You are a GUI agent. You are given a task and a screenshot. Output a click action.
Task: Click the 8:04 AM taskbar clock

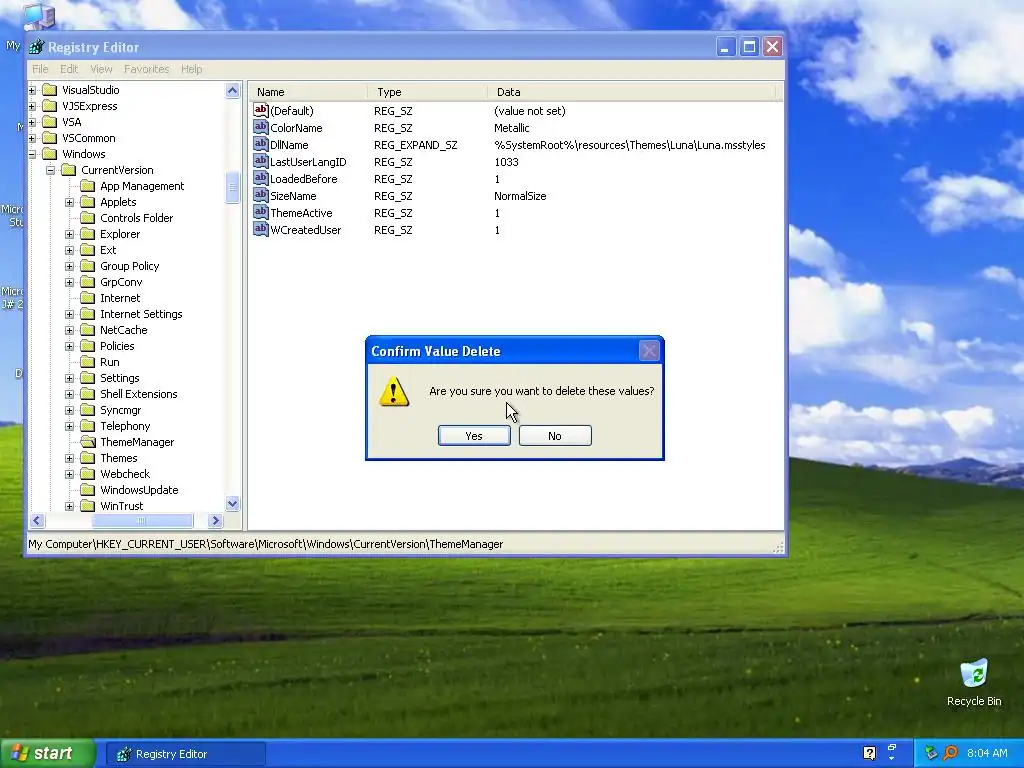pyautogui.click(x=987, y=753)
